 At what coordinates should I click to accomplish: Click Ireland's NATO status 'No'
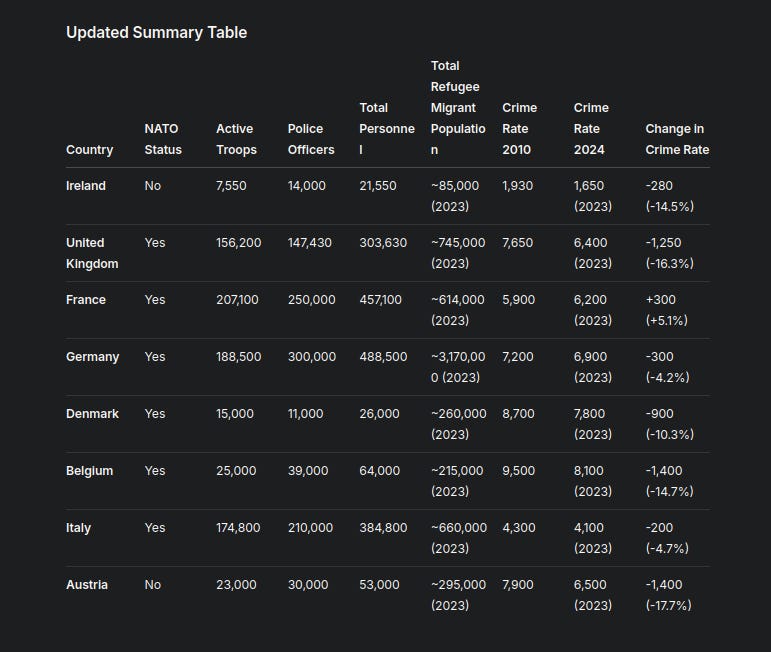tap(153, 186)
